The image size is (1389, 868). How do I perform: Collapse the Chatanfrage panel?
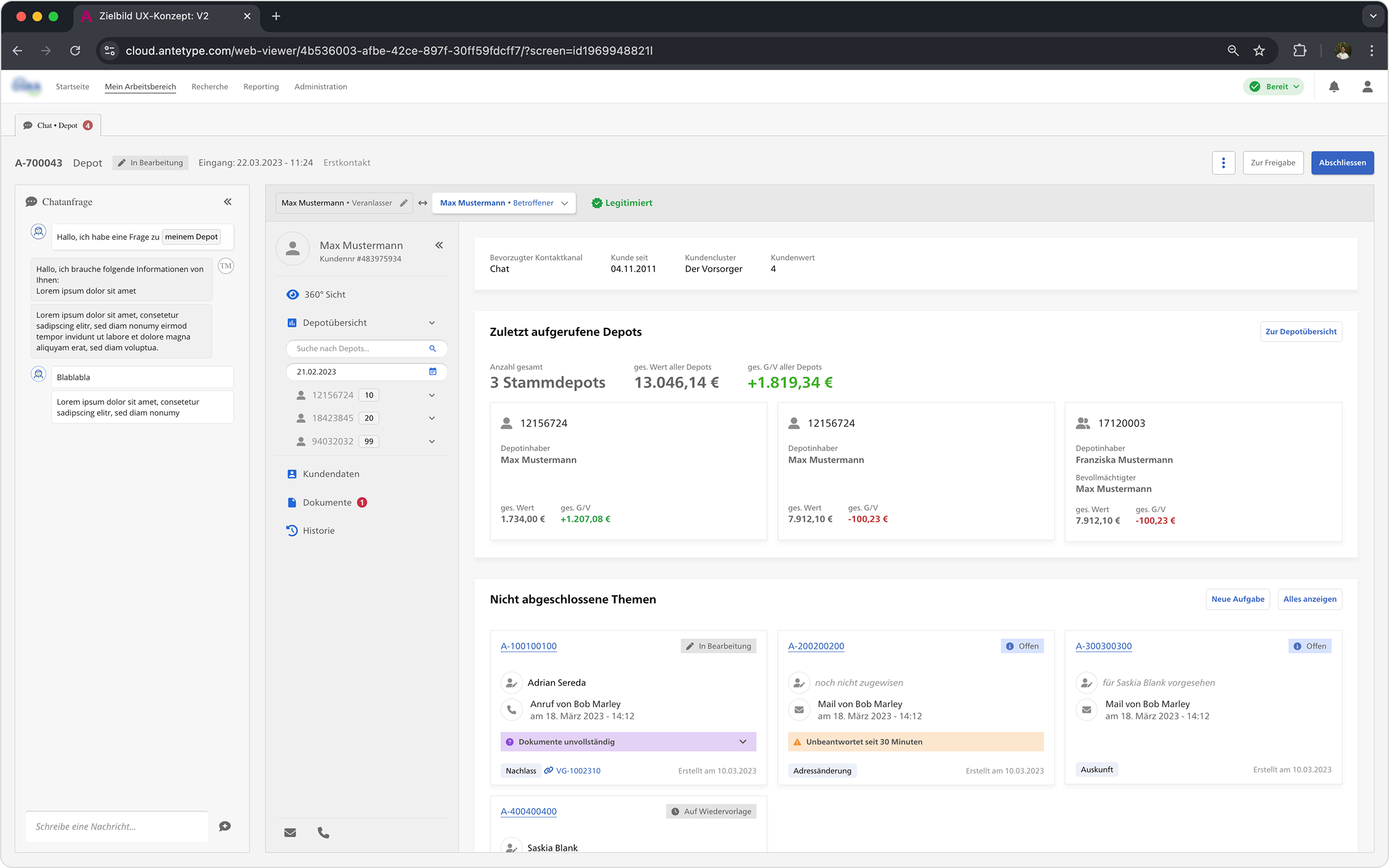tap(228, 202)
